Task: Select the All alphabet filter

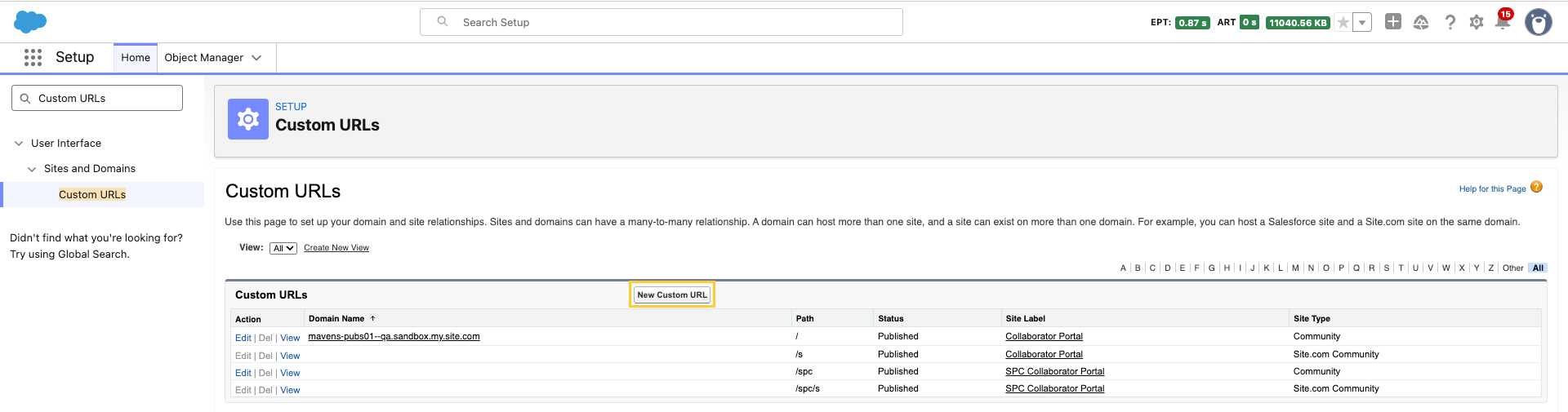Action: [x=1538, y=268]
